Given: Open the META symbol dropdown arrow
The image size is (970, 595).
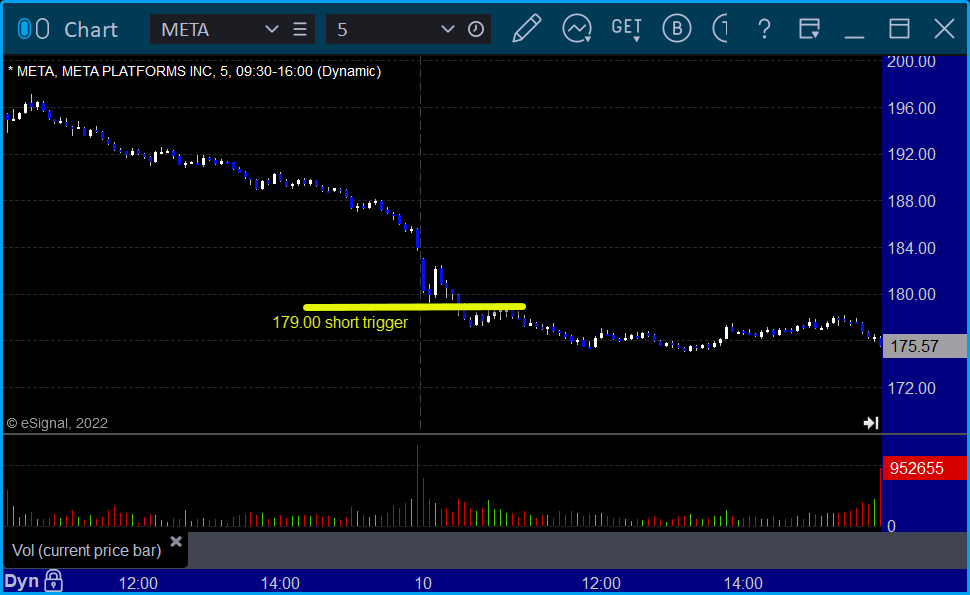Looking at the screenshot, I should (271, 29).
